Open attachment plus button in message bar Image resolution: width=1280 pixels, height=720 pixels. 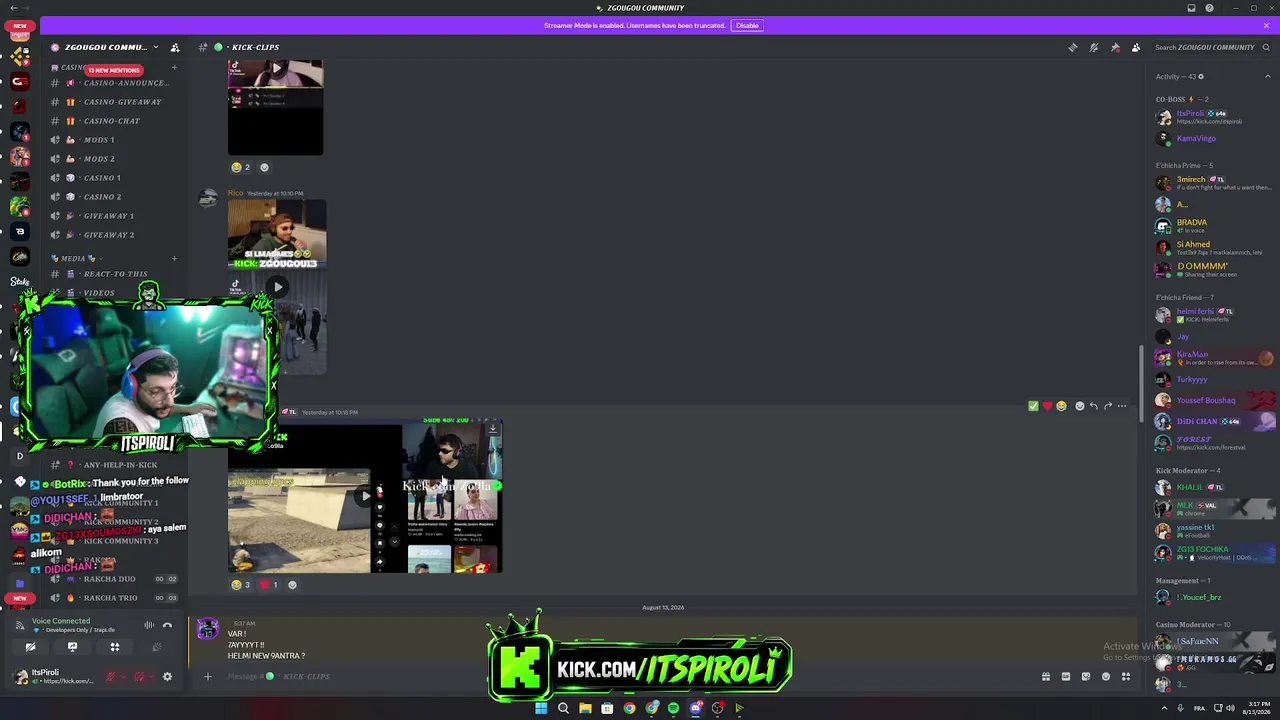[x=207, y=677]
